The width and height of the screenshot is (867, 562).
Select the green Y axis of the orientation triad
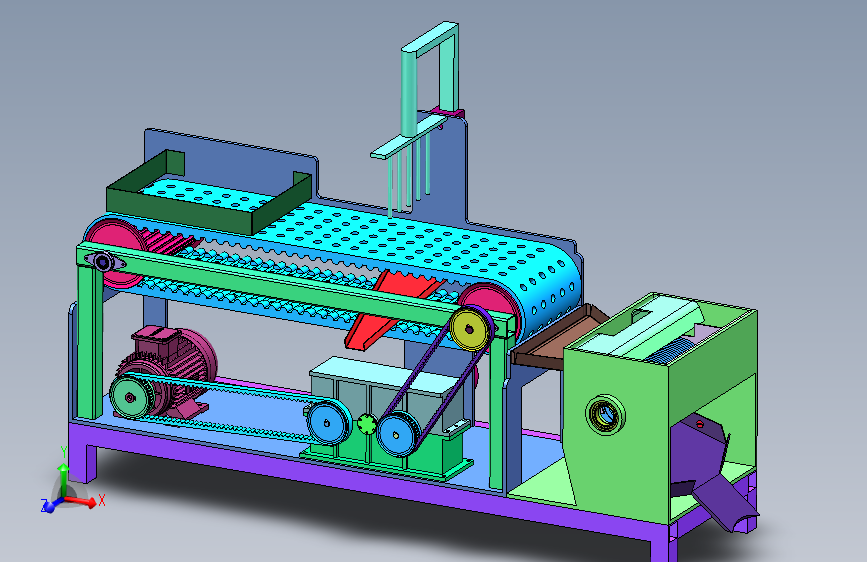pos(64,480)
